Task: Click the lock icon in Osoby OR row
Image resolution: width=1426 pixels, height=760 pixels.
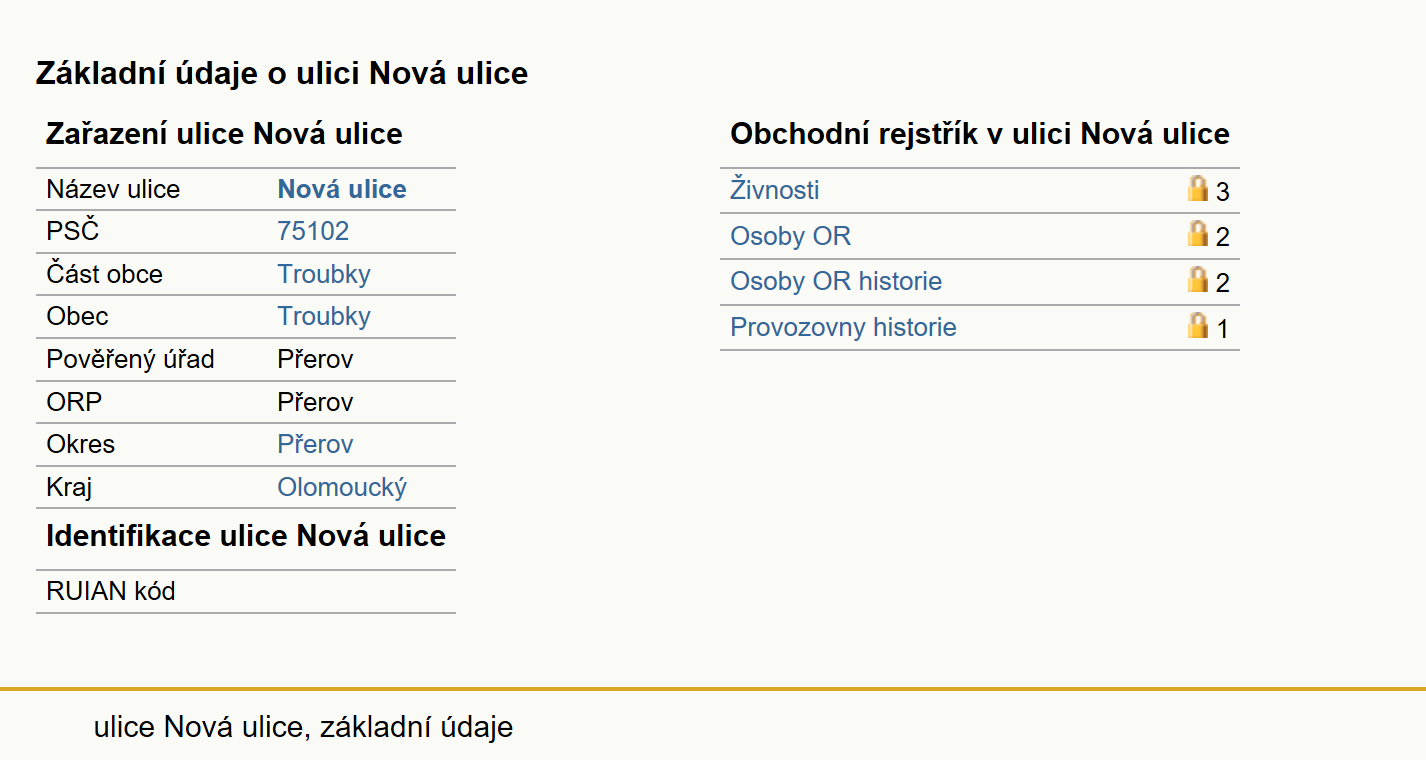Action: click(x=1197, y=234)
